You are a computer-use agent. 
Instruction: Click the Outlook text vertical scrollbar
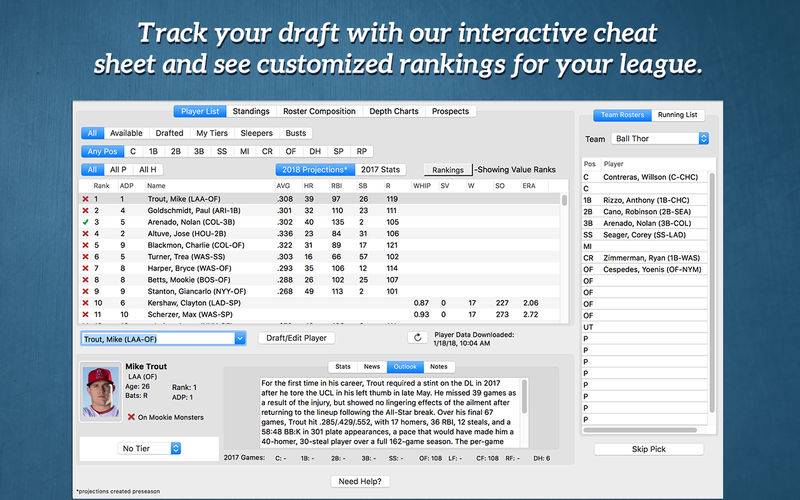pos(524,396)
